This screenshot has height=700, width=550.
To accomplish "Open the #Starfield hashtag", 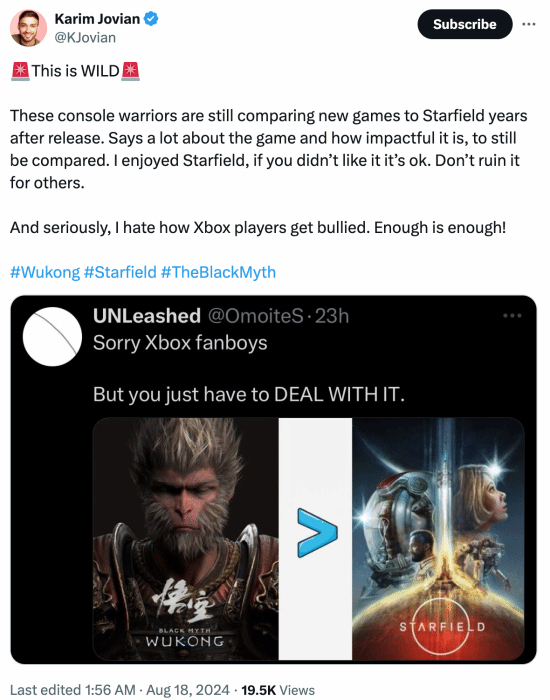I will tap(120, 272).
